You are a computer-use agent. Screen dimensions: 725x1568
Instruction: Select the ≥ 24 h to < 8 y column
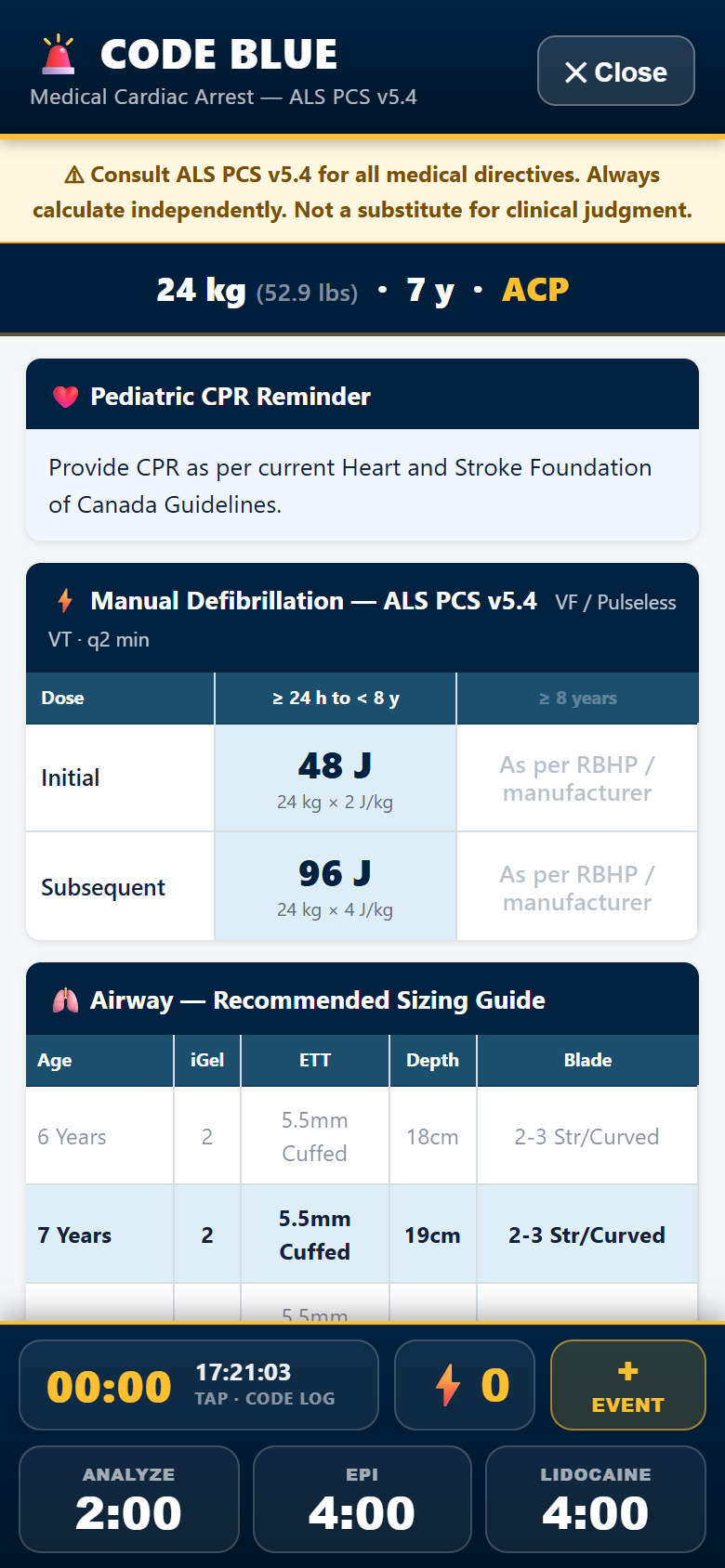click(x=336, y=699)
